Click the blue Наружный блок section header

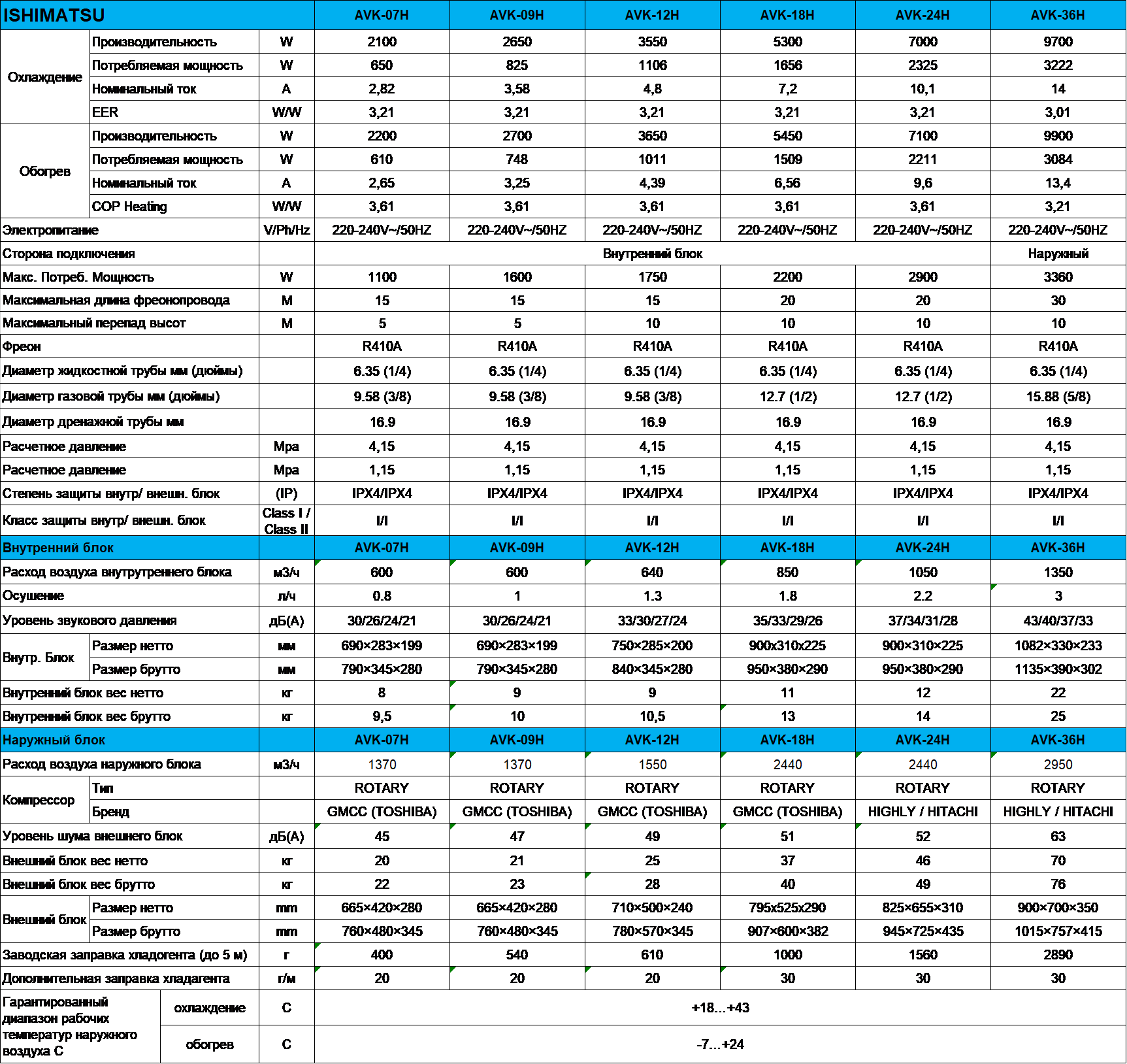pos(129,740)
